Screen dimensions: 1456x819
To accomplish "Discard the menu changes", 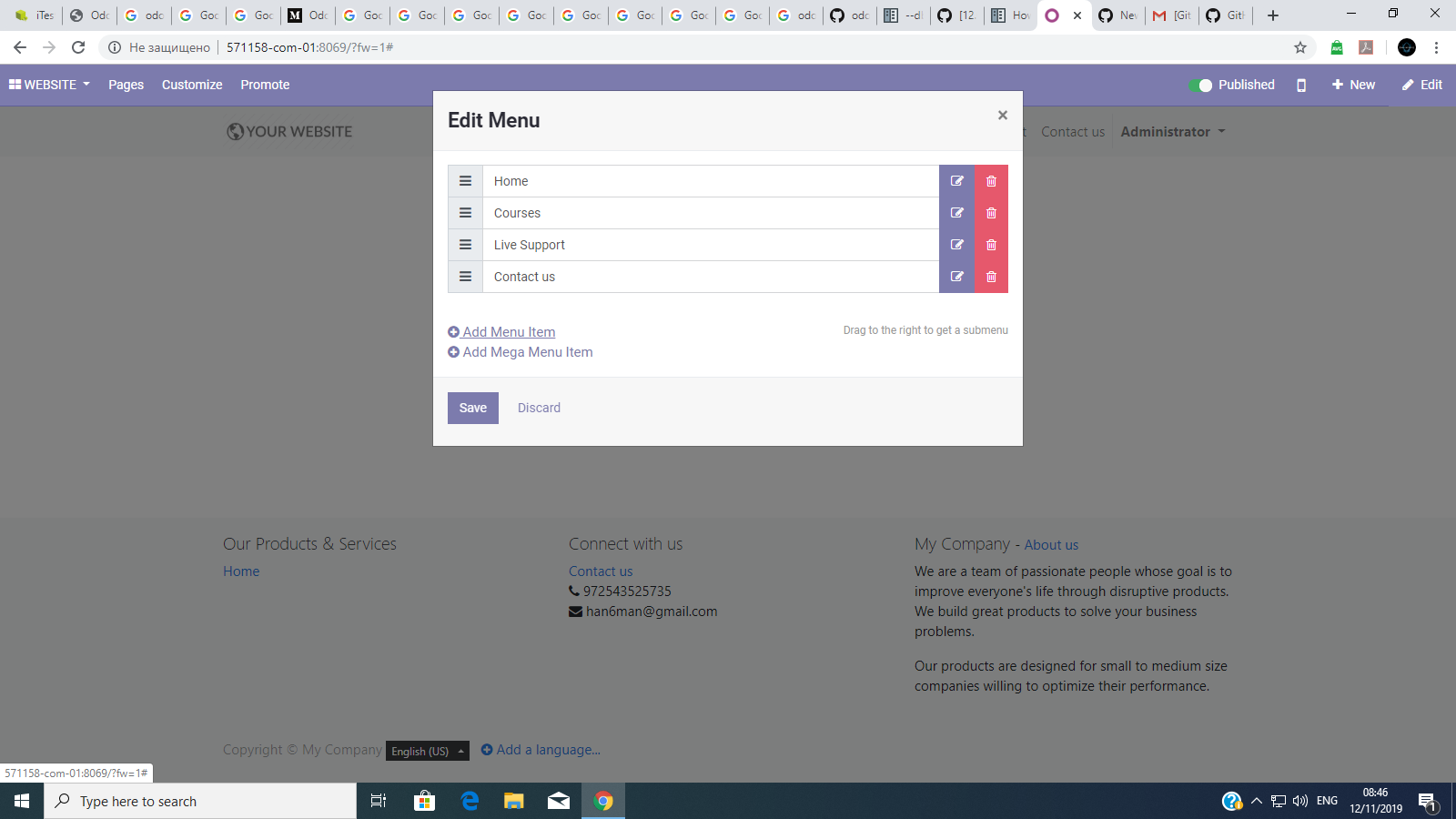I will (539, 408).
